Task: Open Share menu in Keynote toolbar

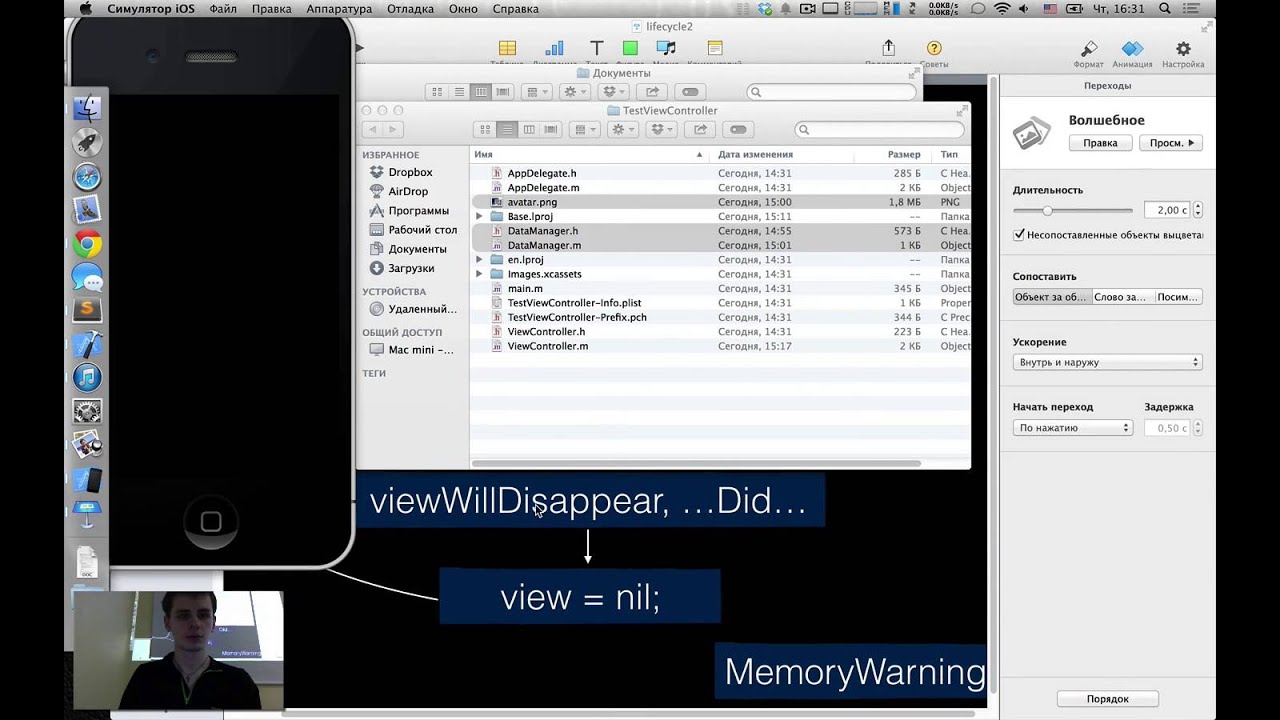Action: 888,48
